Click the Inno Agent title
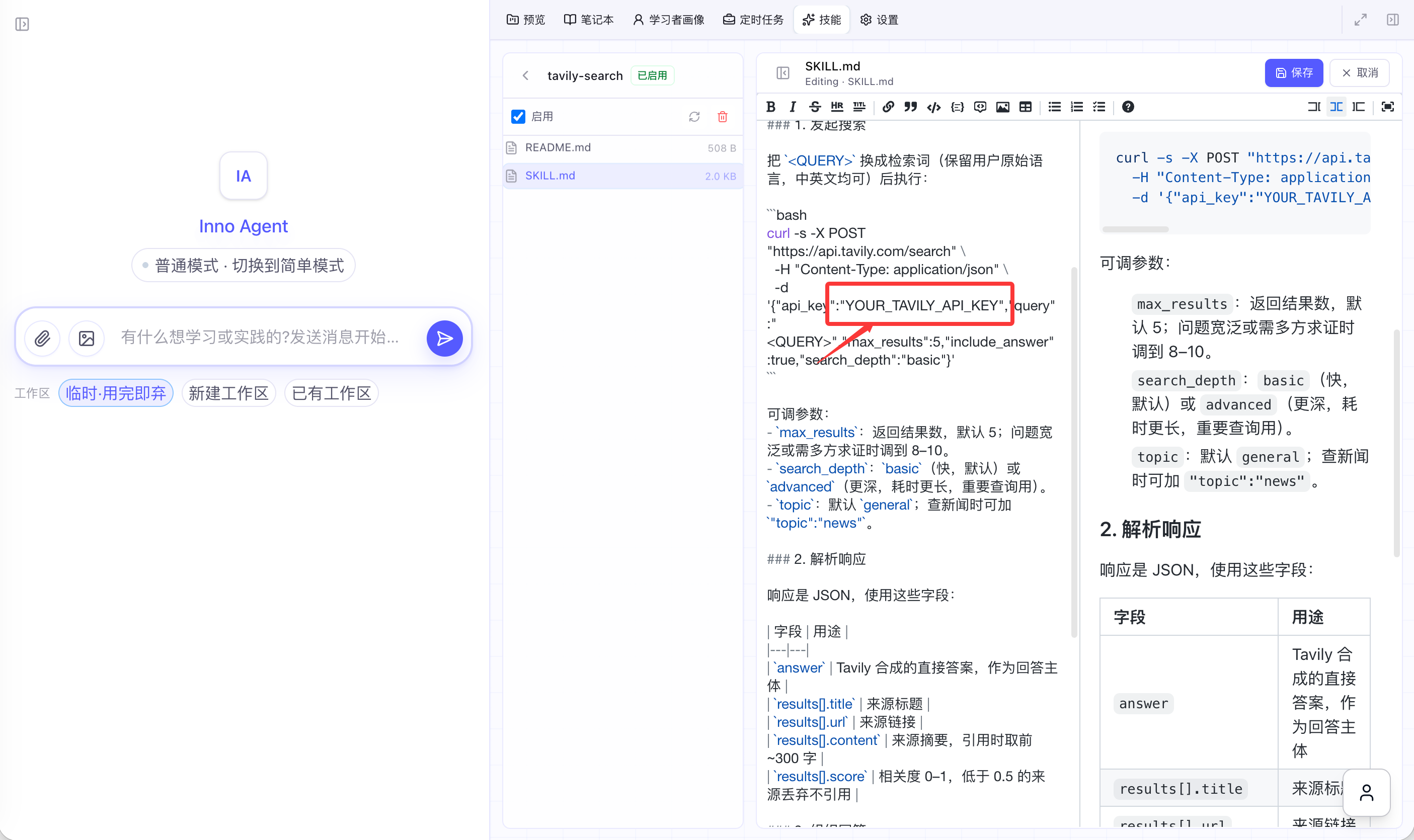 point(244,226)
